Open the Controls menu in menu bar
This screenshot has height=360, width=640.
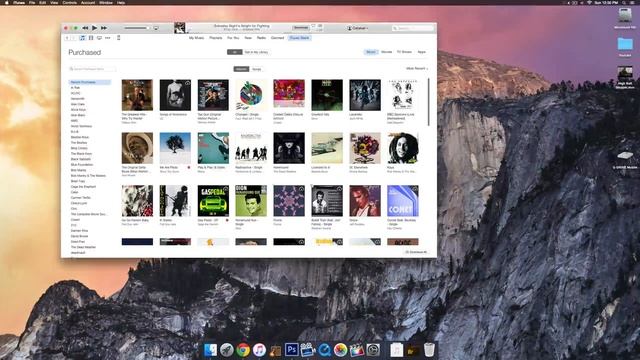[70, 2]
